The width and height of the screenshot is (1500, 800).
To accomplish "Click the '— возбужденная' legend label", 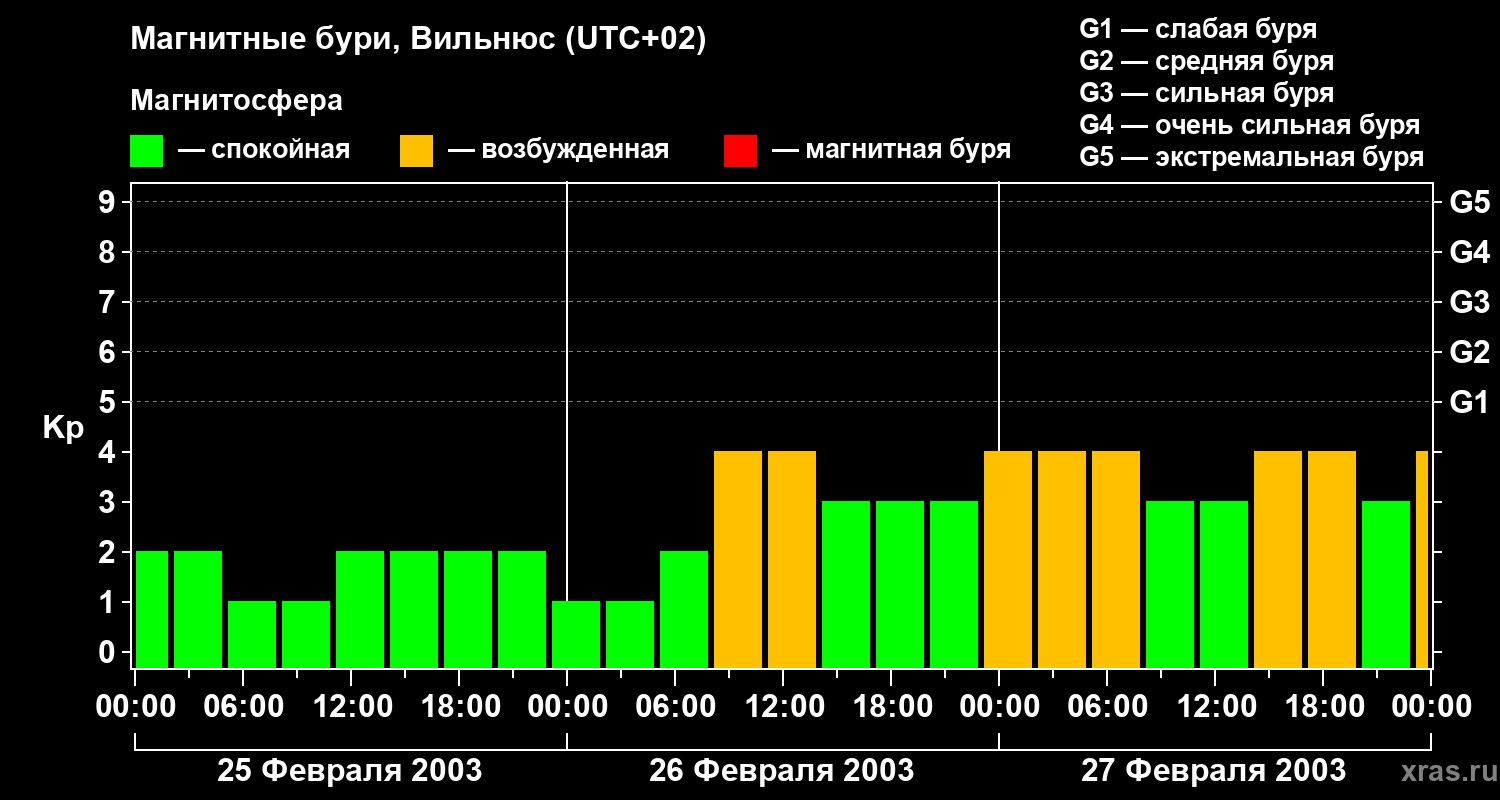I will [558, 150].
